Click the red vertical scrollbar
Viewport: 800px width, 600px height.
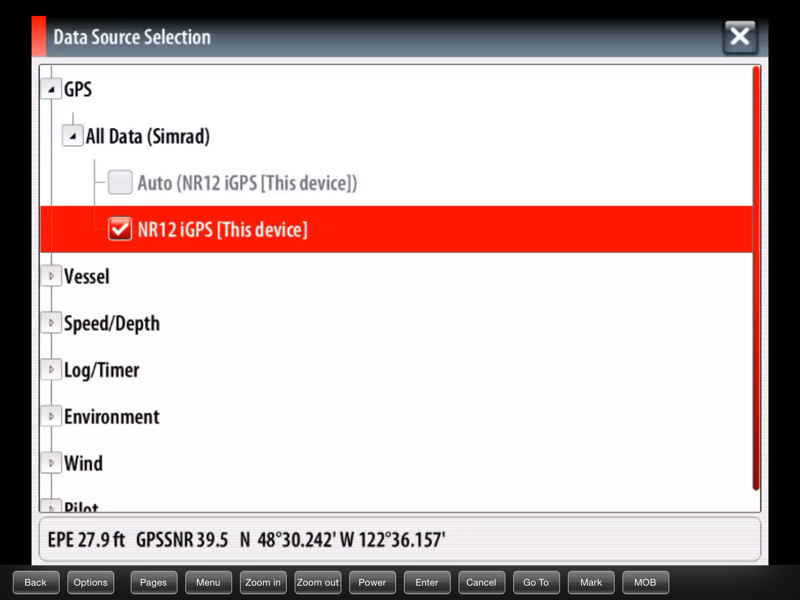click(x=756, y=278)
